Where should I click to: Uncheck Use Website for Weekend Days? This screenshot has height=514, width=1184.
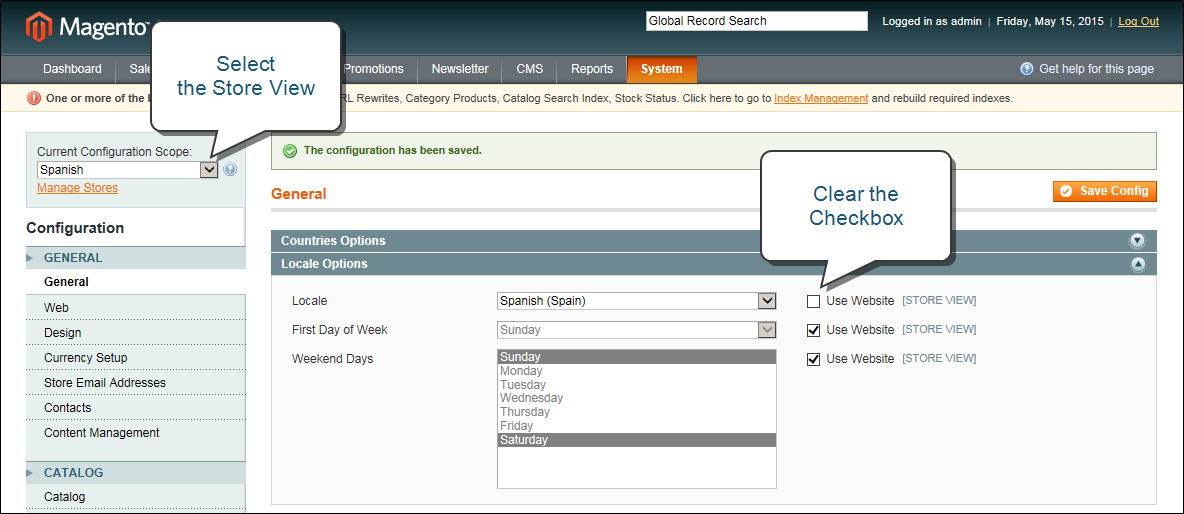point(813,359)
